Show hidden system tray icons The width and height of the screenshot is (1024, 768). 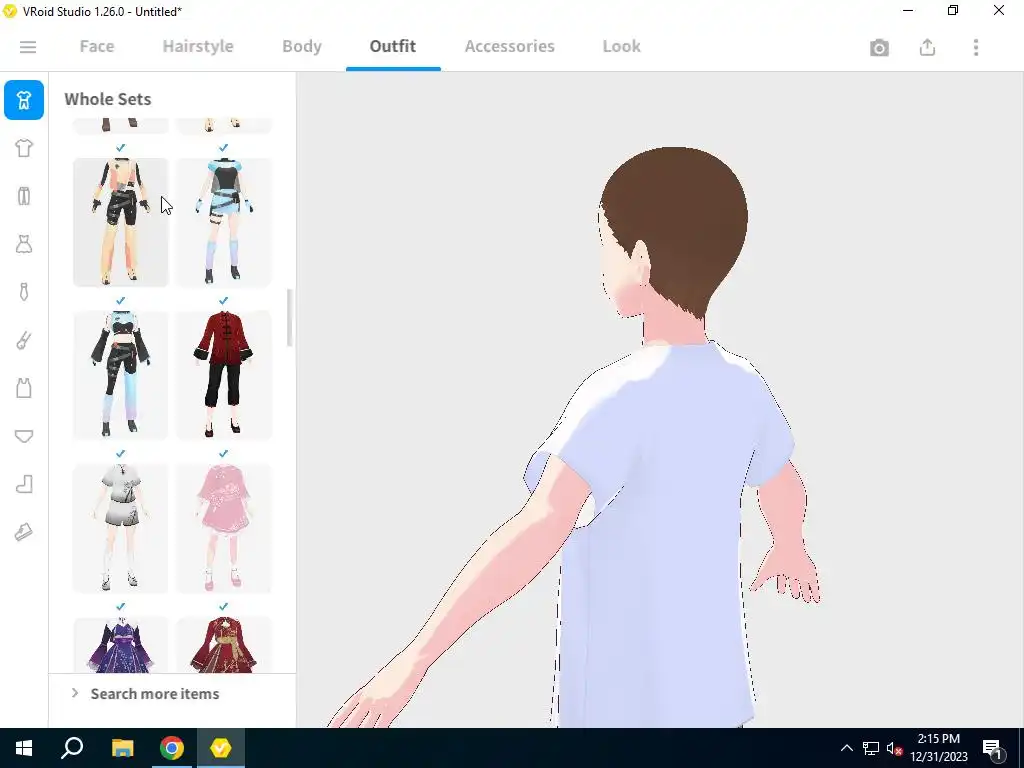point(846,748)
